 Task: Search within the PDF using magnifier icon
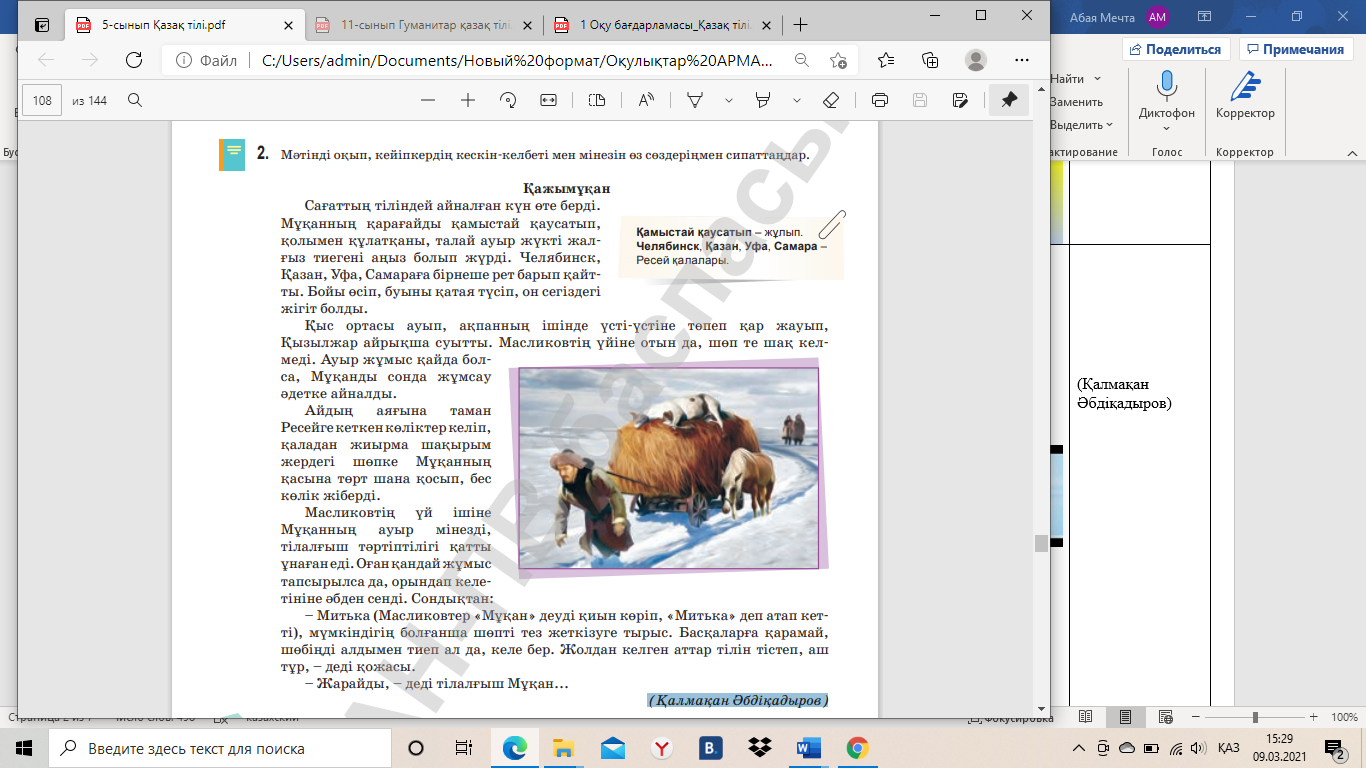(x=135, y=100)
